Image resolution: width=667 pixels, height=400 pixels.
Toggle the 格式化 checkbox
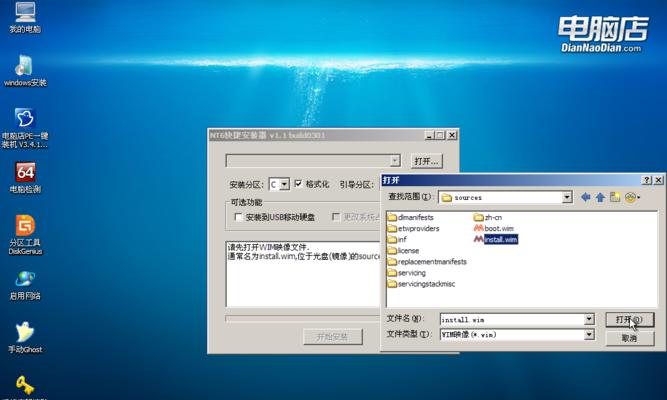298,183
